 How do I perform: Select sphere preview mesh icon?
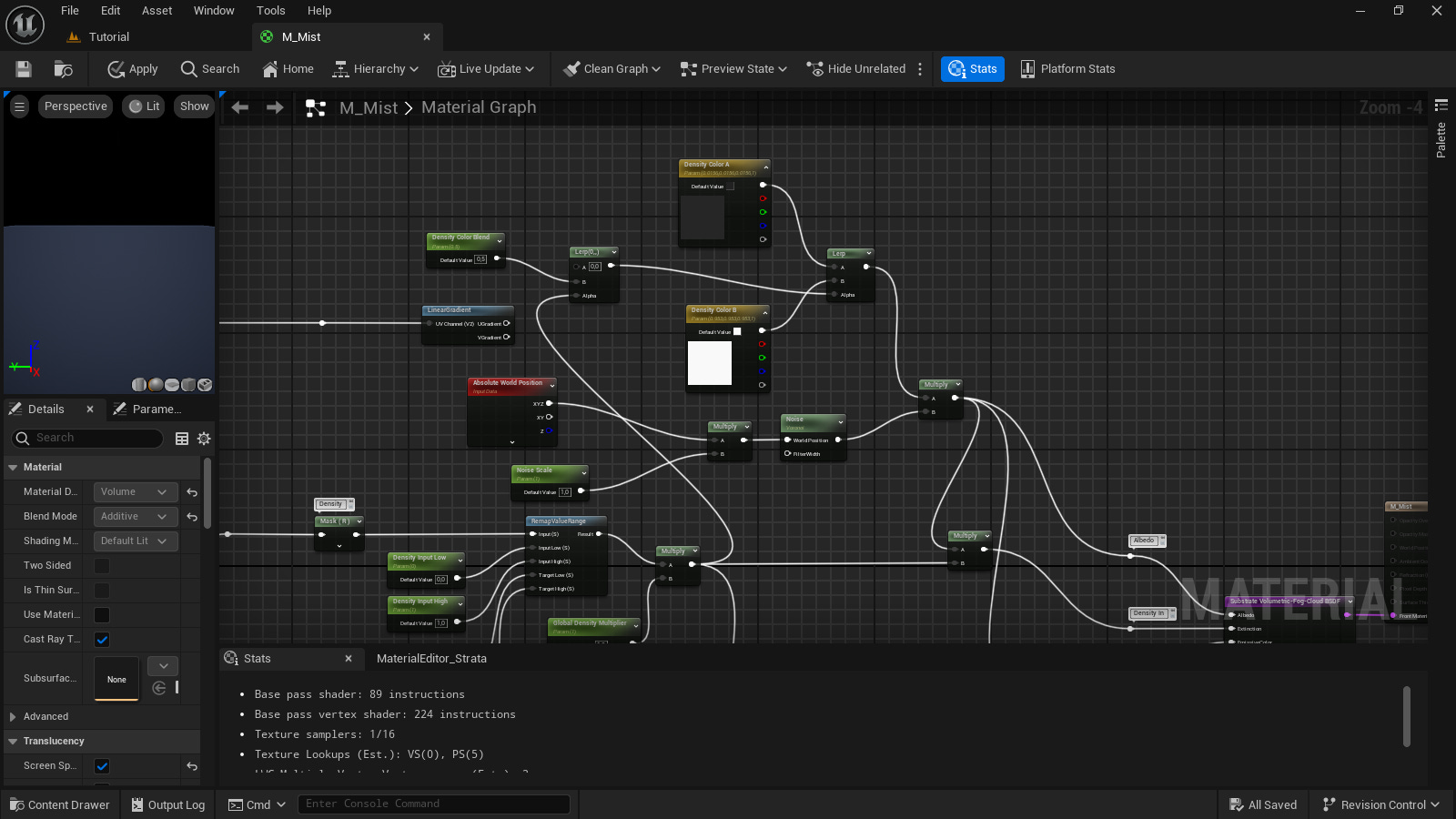pyautogui.click(x=156, y=385)
